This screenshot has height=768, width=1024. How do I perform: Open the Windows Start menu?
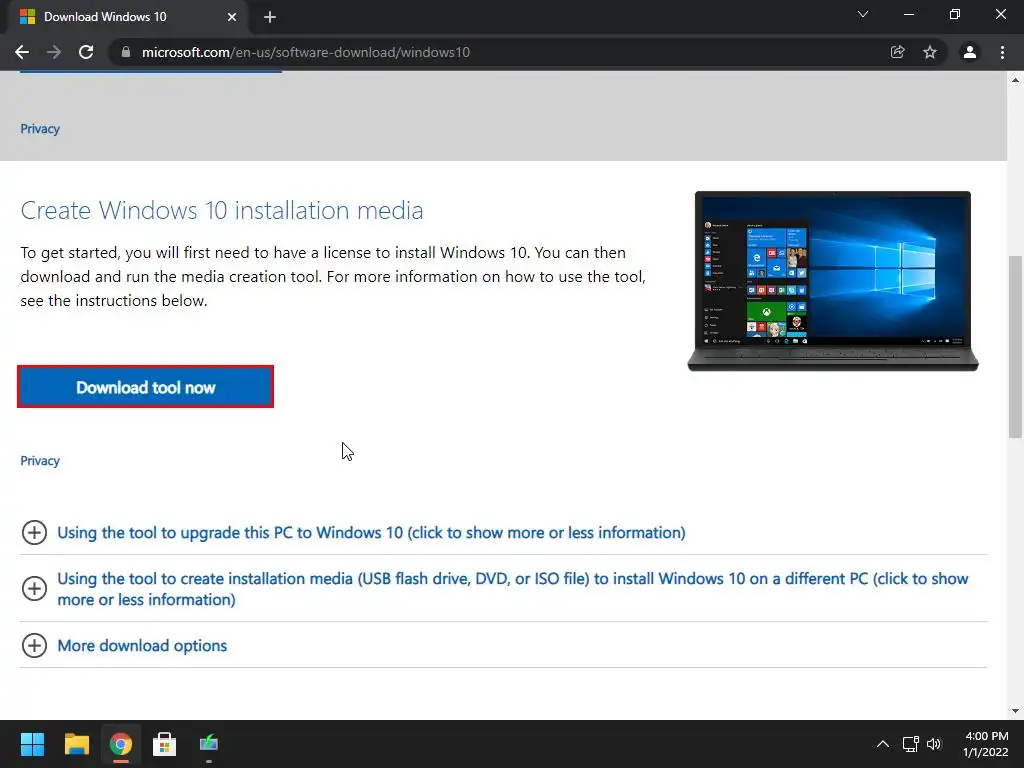[x=32, y=744]
